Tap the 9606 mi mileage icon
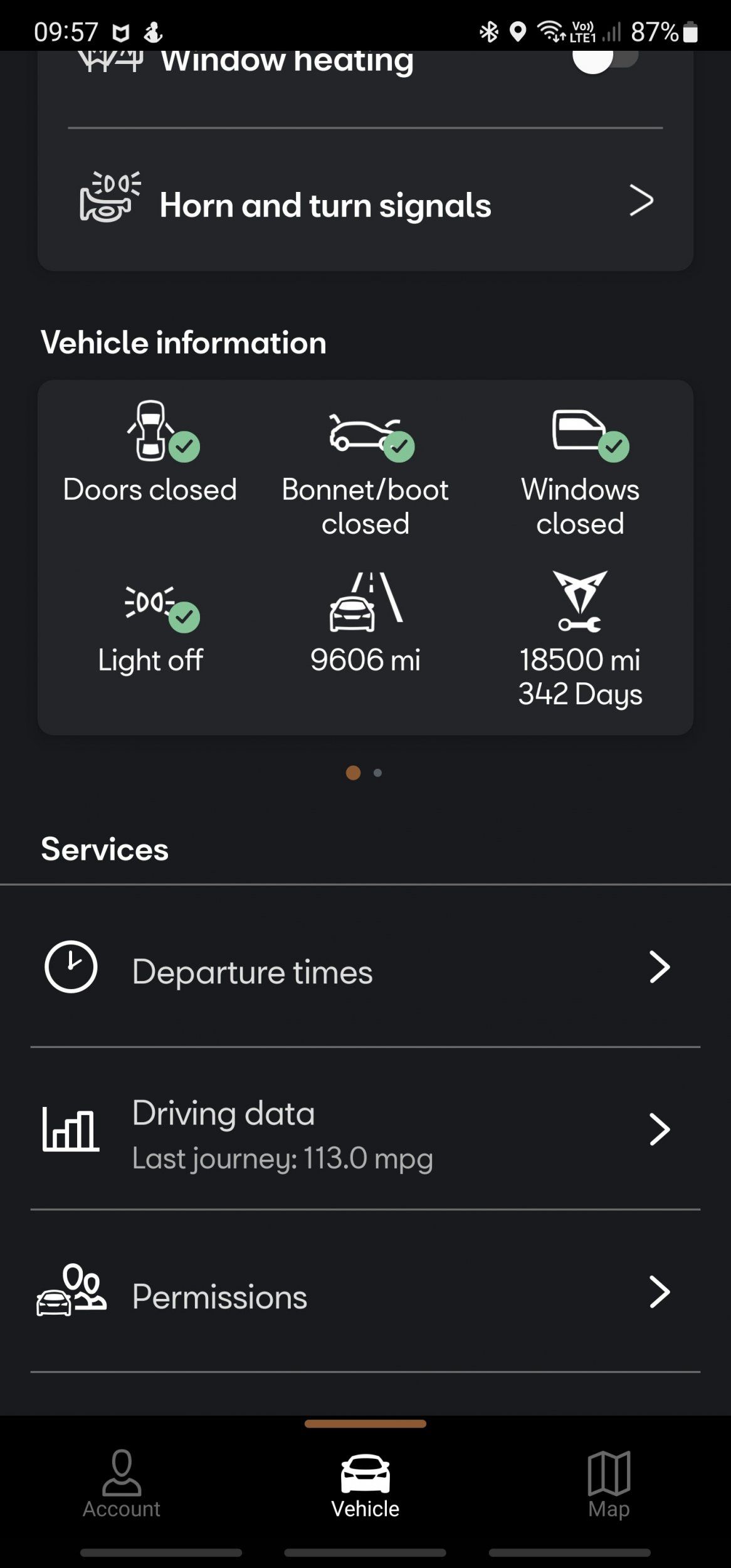Image resolution: width=731 pixels, height=1568 pixels. click(365, 602)
